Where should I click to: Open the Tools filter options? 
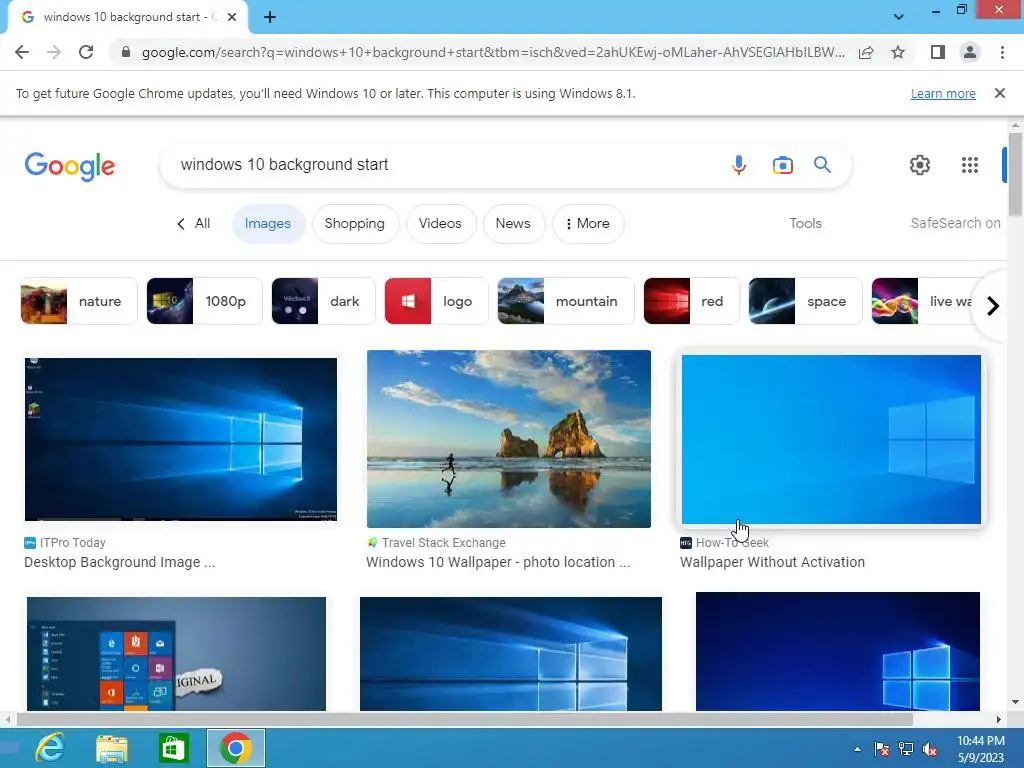(x=805, y=223)
